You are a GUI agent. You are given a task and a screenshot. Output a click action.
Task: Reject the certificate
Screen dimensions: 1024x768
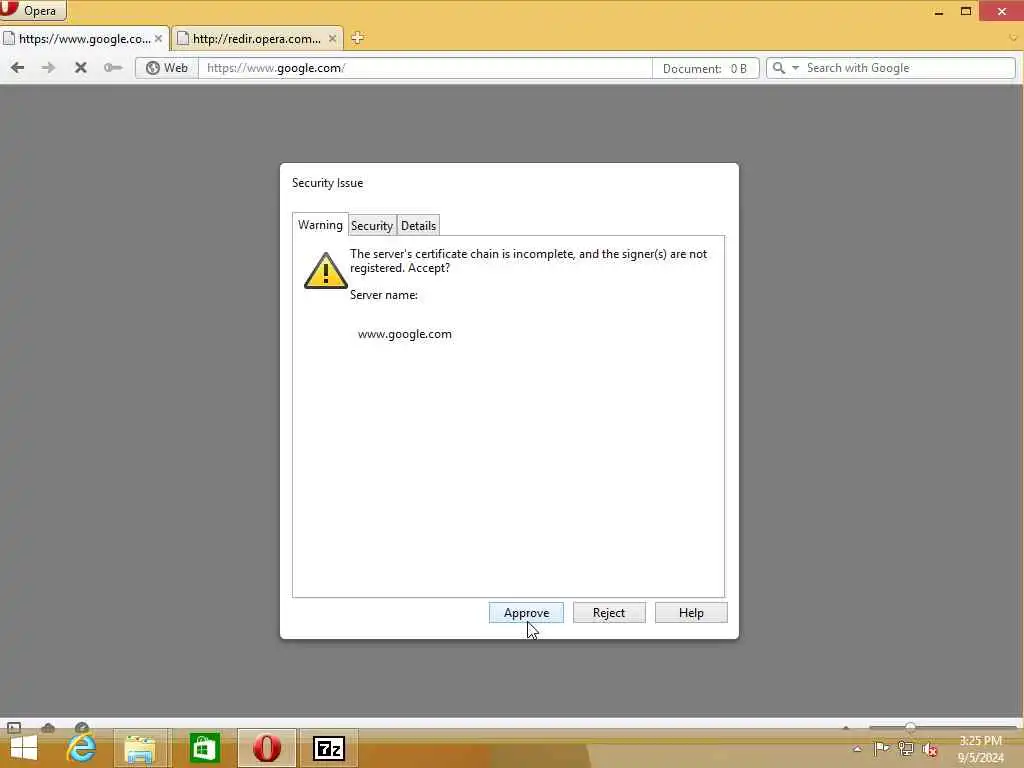point(609,613)
